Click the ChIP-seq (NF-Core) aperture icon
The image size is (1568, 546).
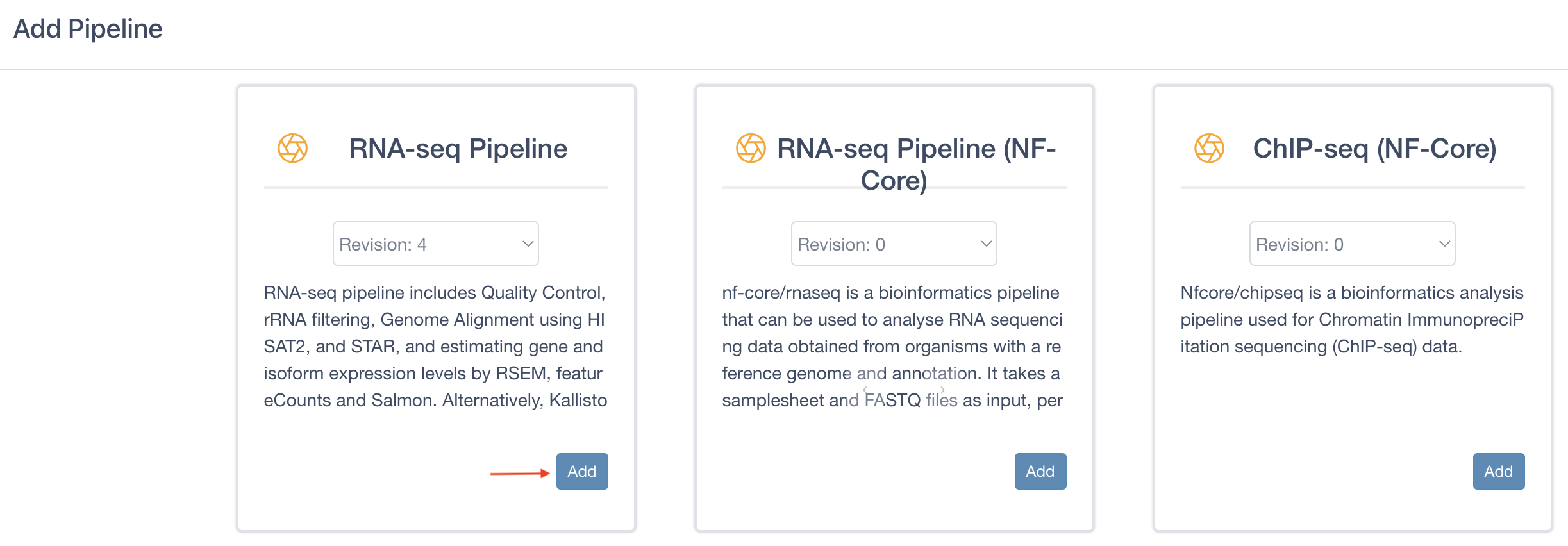(x=1209, y=148)
